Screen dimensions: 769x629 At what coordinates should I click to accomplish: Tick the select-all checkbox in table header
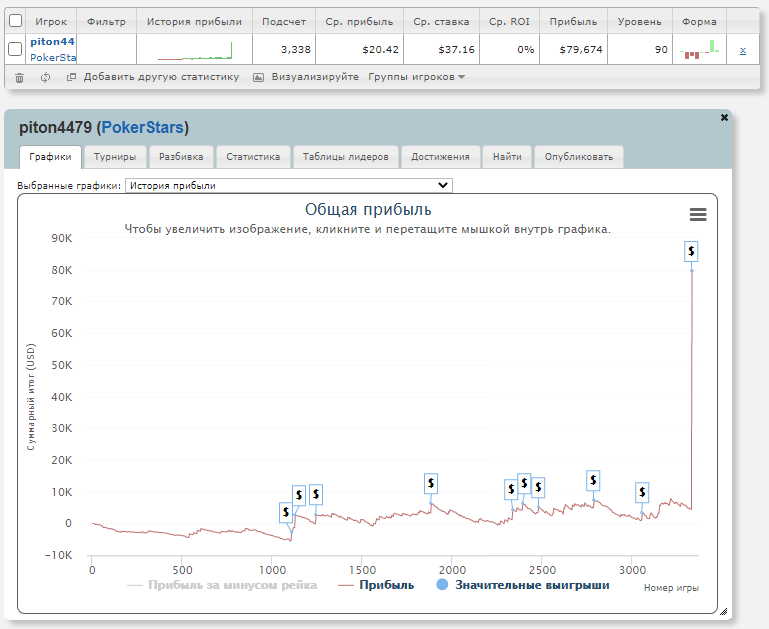pyautogui.click(x=15, y=21)
